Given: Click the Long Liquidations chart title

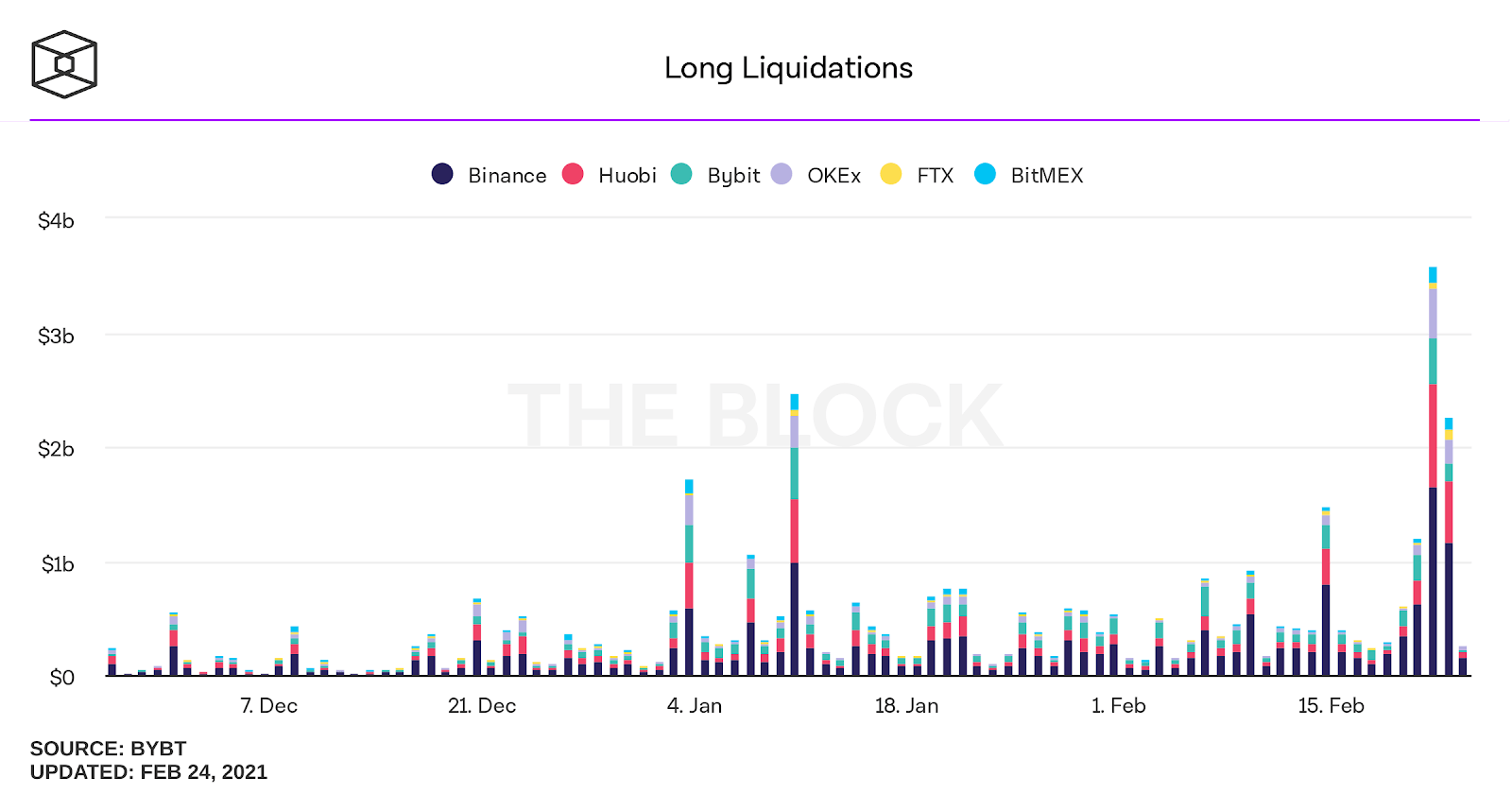Looking at the screenshot, I should (x=788, y=68).
